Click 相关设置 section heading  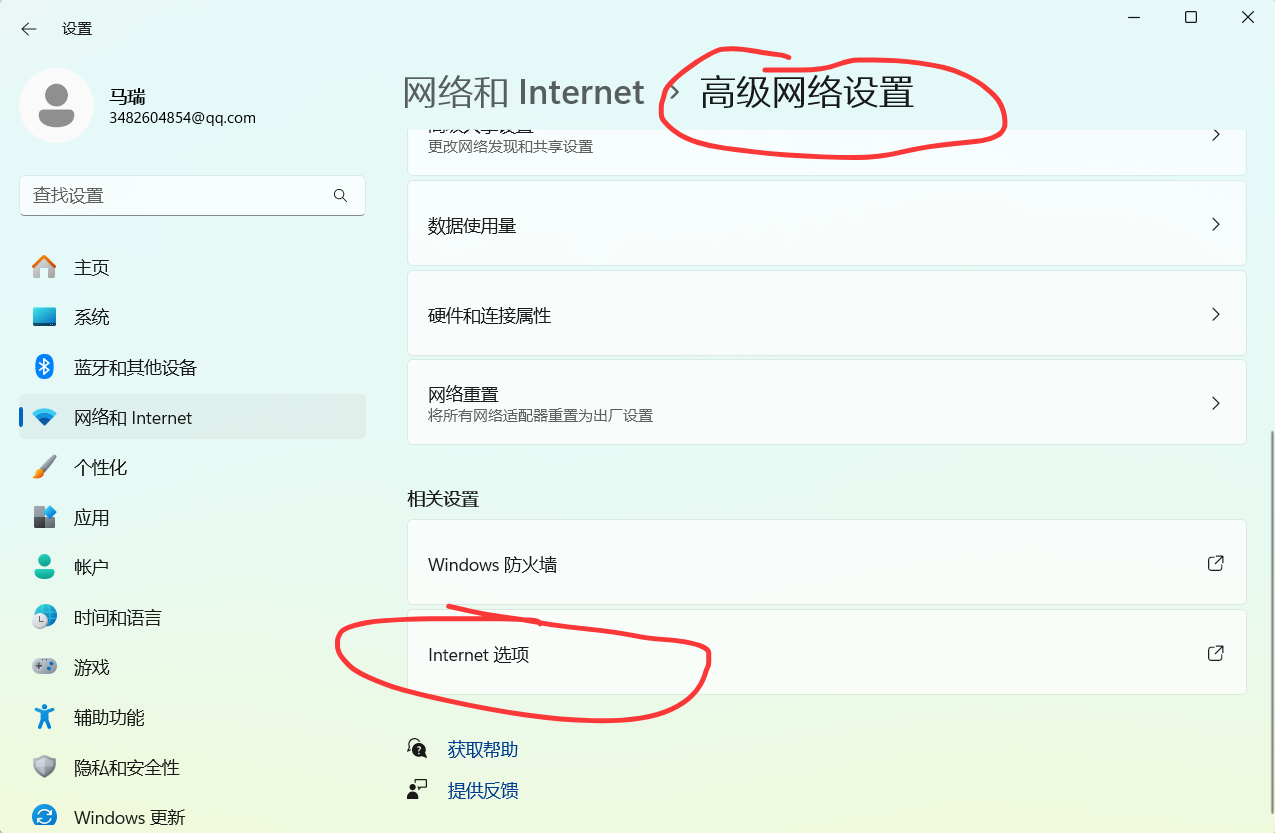(x=443, y=498)
